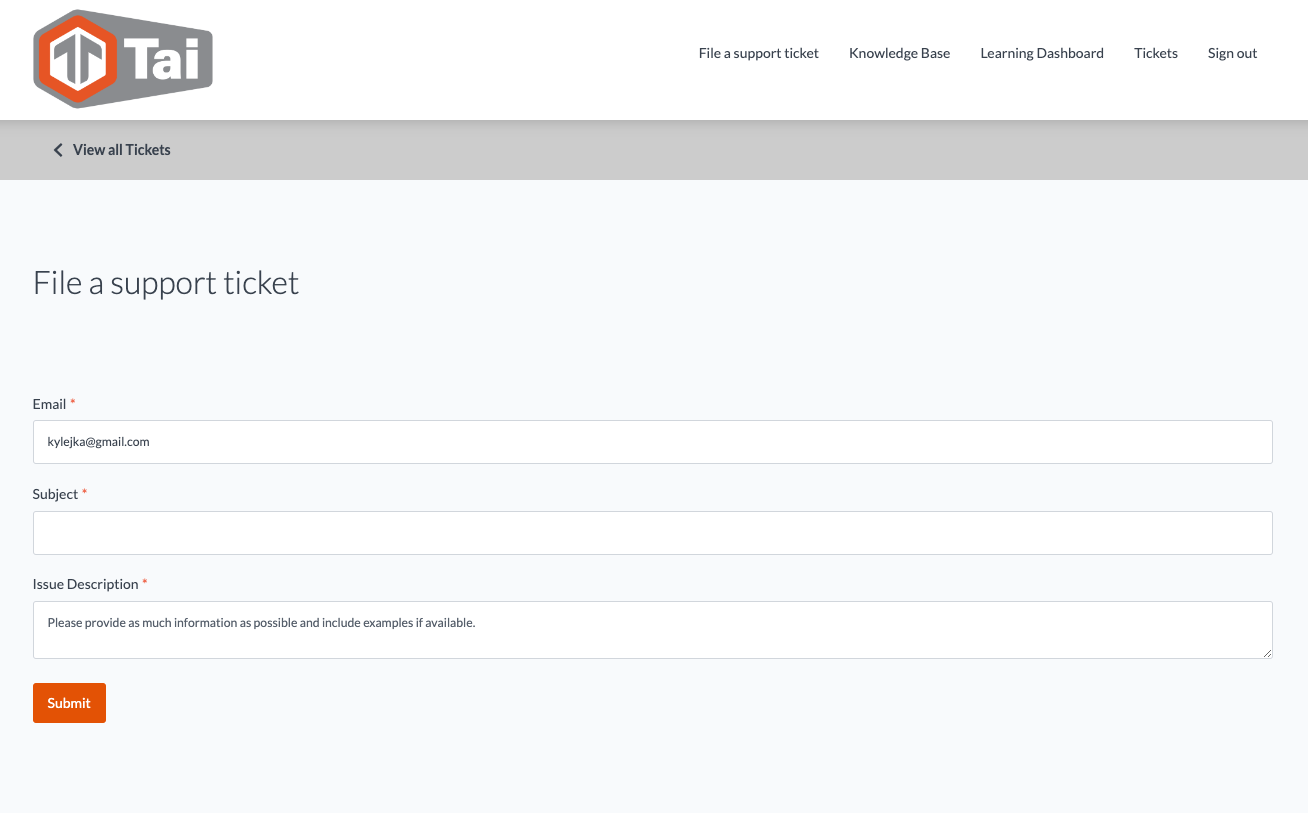The width and height of the screenshot is (1308, 813).
Task: Click the Email field label
Action: (x=49, y=404)
